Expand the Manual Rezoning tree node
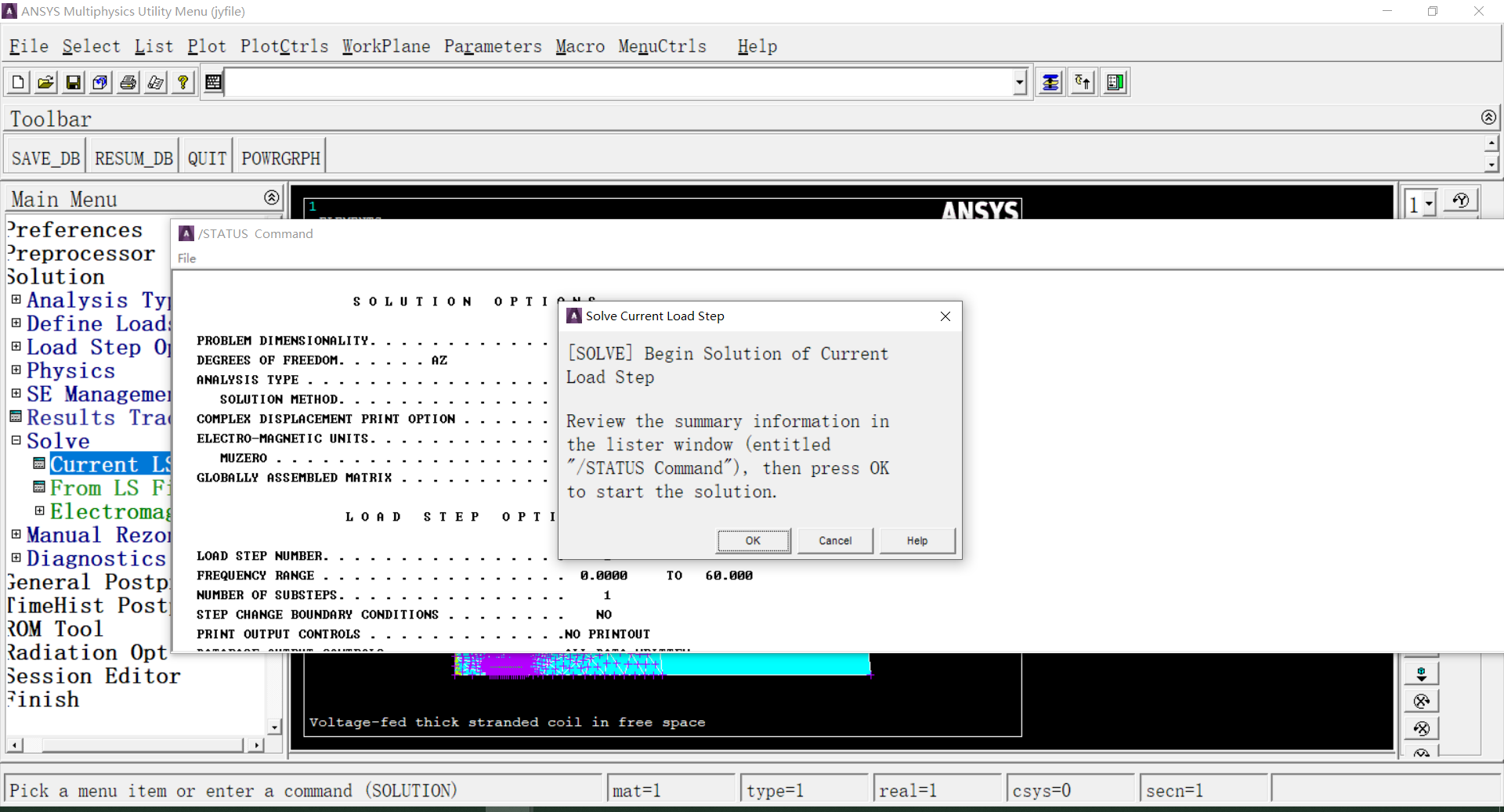This screenshot has height=812, width=1504. pyautogui.click(x=16, y=534)
